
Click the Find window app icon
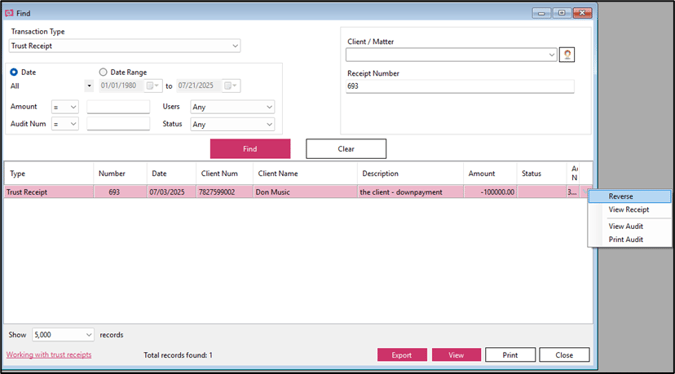tap(9, 13)
